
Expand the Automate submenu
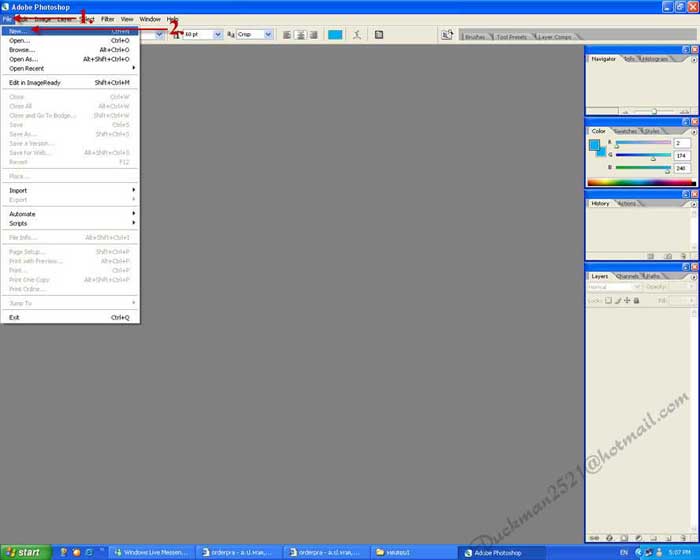(70, 214)
